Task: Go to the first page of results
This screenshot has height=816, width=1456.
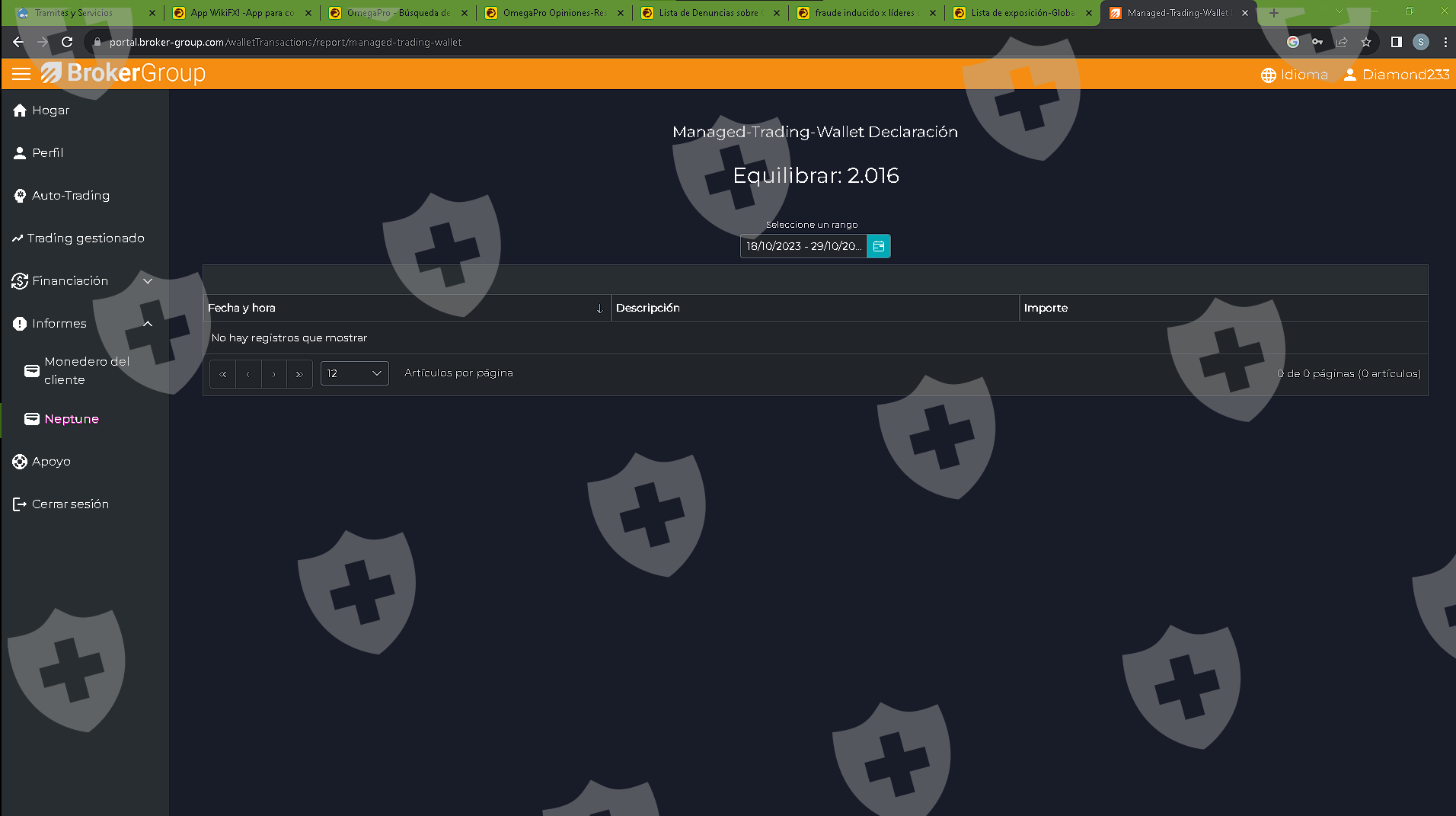Action: click(x=223, y=374)
